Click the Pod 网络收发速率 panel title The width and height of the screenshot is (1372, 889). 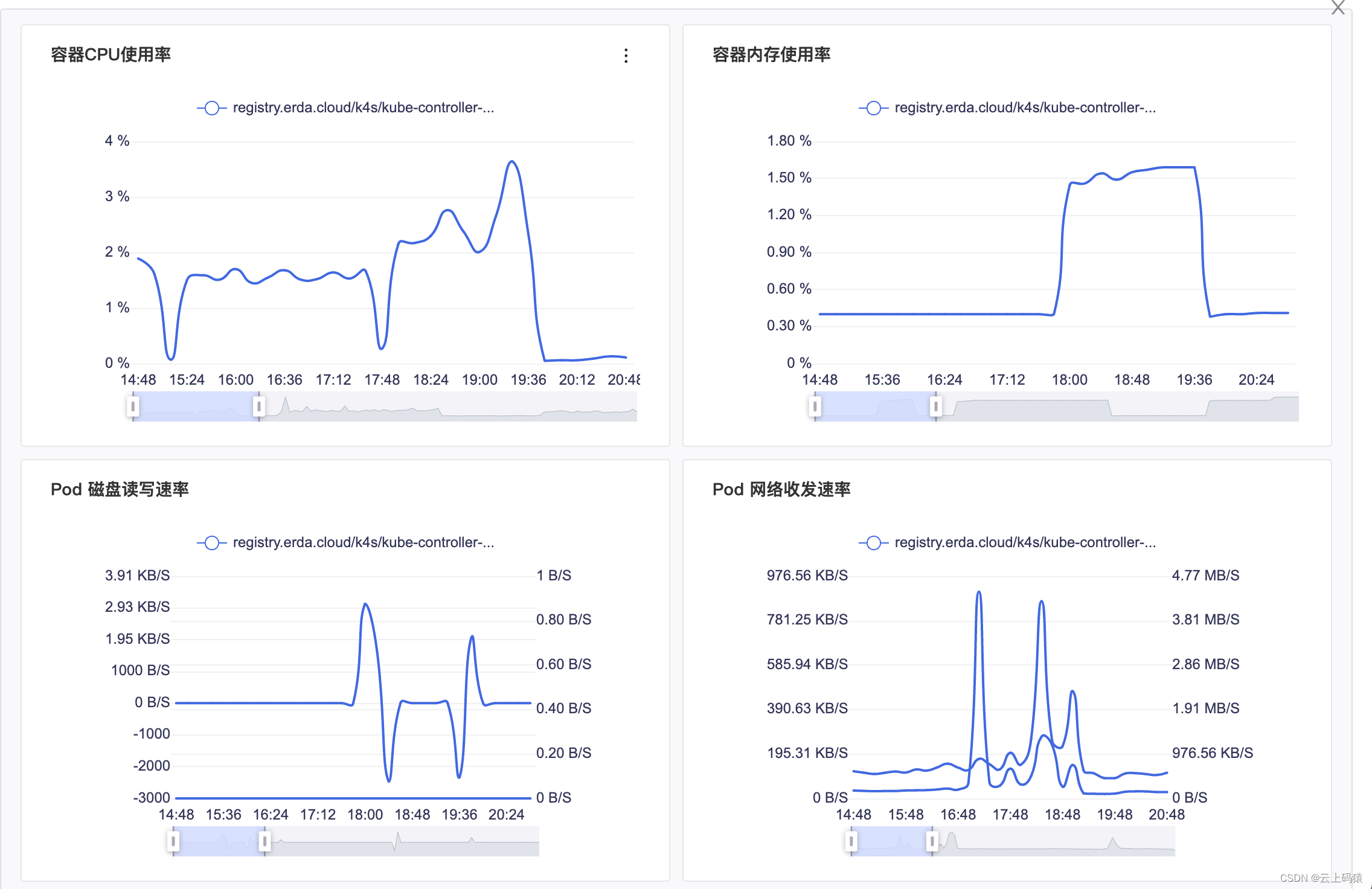[x=781, y=490]
